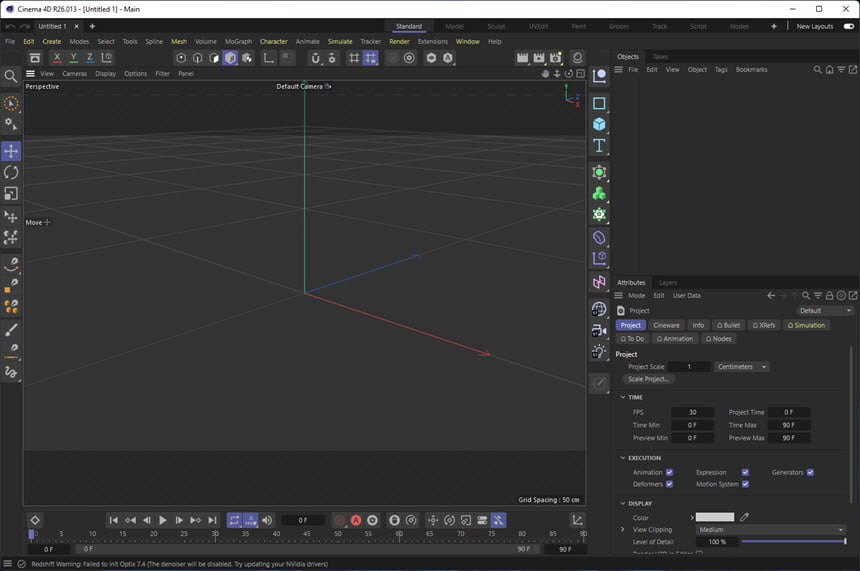The height and width of the screenshot is (571, 860).
Task: Click frame 45 on the timeline ruler
Action: [307, 534]
